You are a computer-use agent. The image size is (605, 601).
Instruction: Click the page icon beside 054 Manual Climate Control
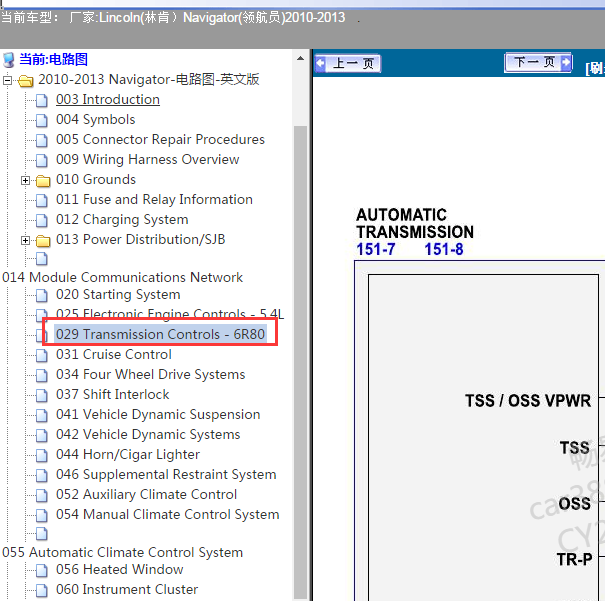[42, 516]
